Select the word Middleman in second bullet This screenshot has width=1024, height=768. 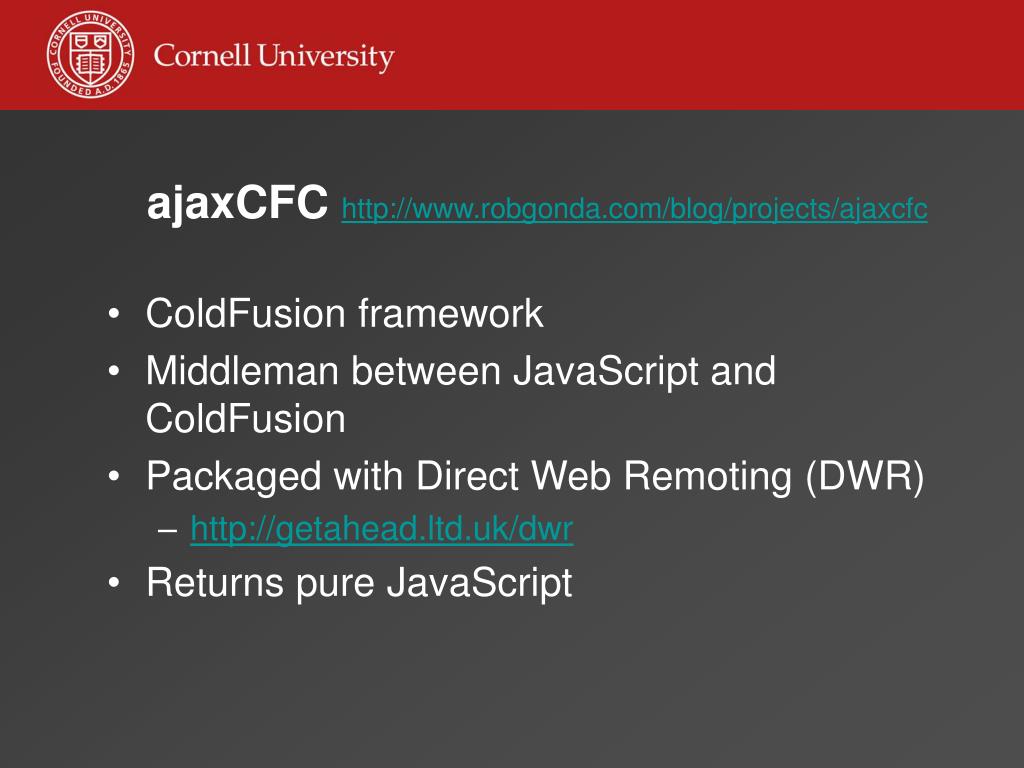(x=242, y=371)
